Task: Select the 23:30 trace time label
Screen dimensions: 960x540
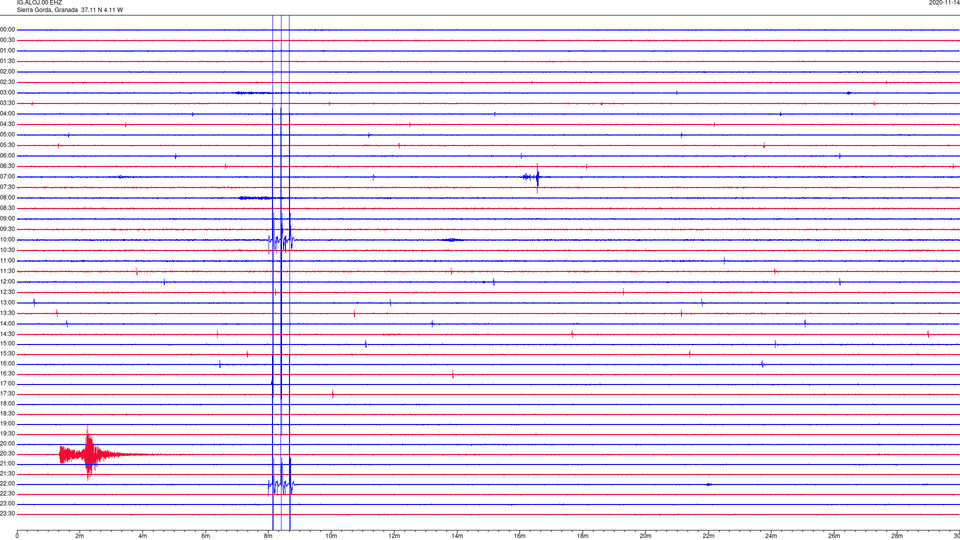Action: pos(8,514)
